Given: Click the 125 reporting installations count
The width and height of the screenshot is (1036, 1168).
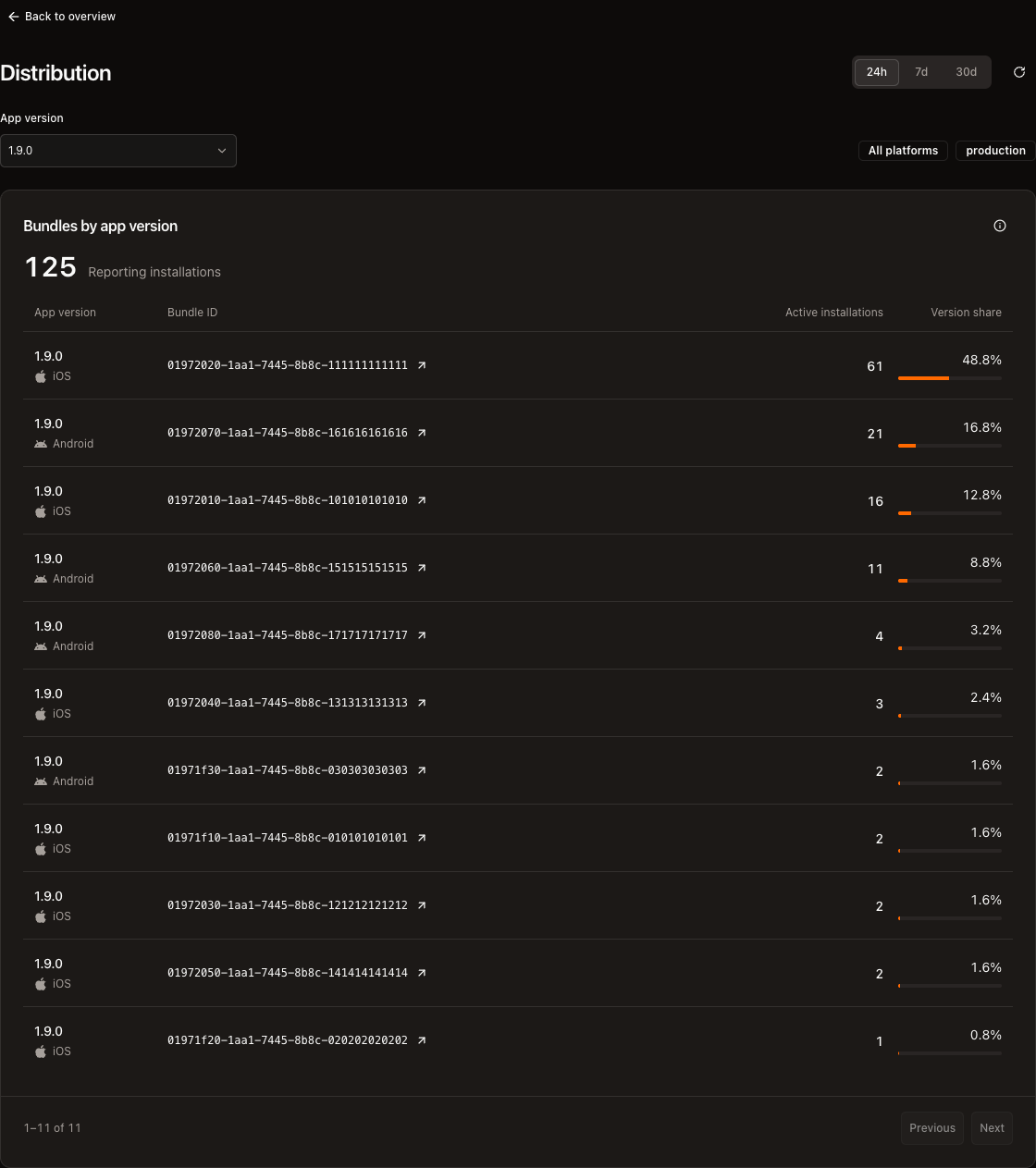Looking at the screenshot, I should tap(51, 267).
